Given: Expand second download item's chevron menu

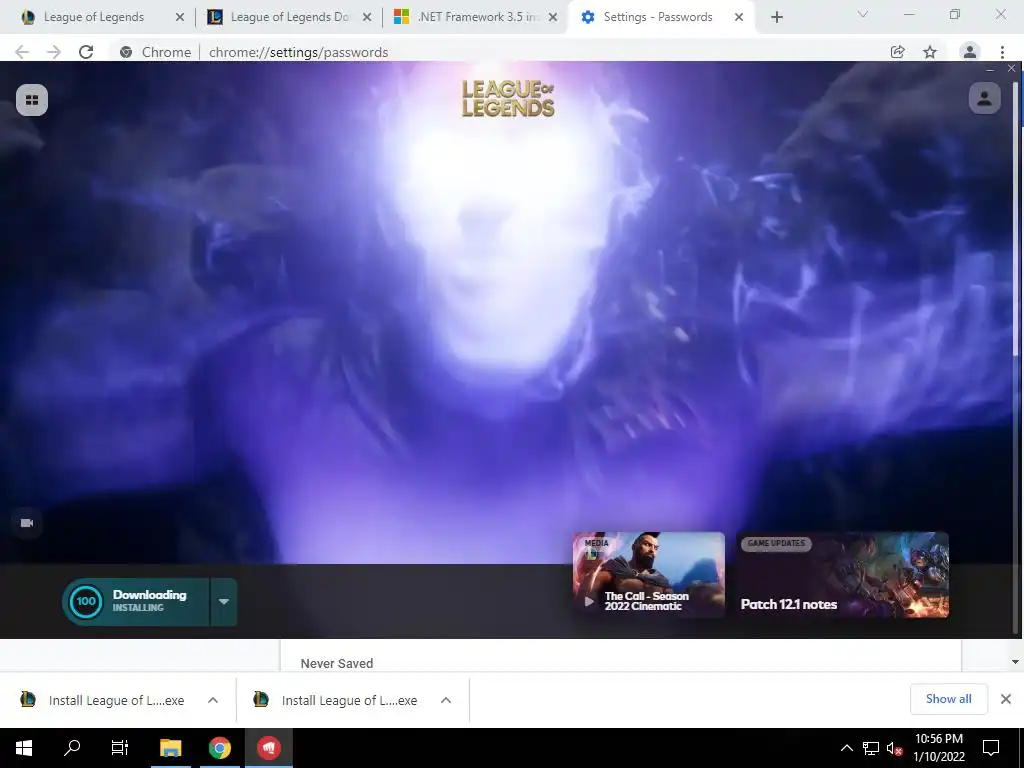Looking at the screenshot, I should [x=445, y=700].
